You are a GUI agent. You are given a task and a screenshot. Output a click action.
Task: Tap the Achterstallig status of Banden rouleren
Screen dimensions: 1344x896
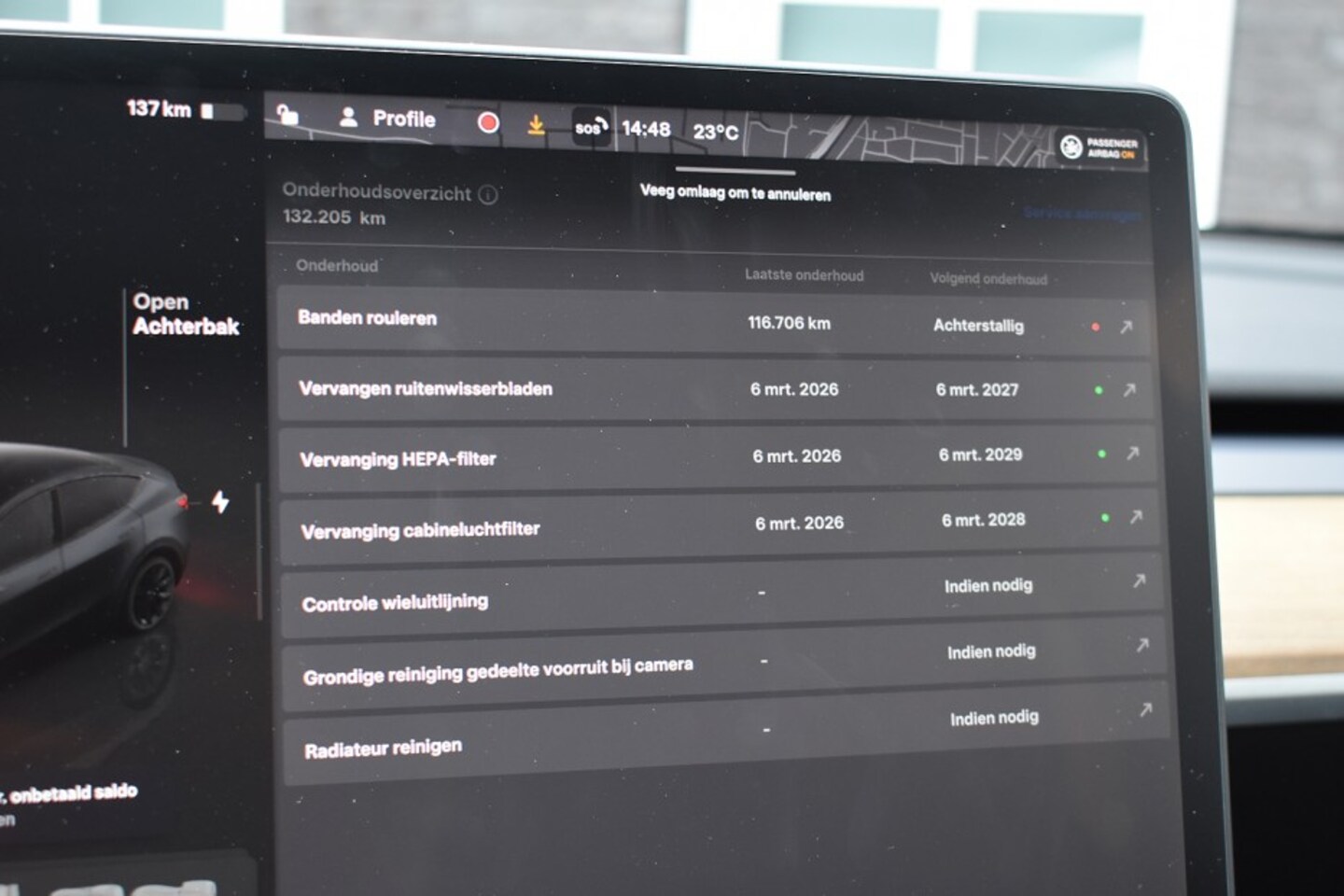[x=978, y=326]
